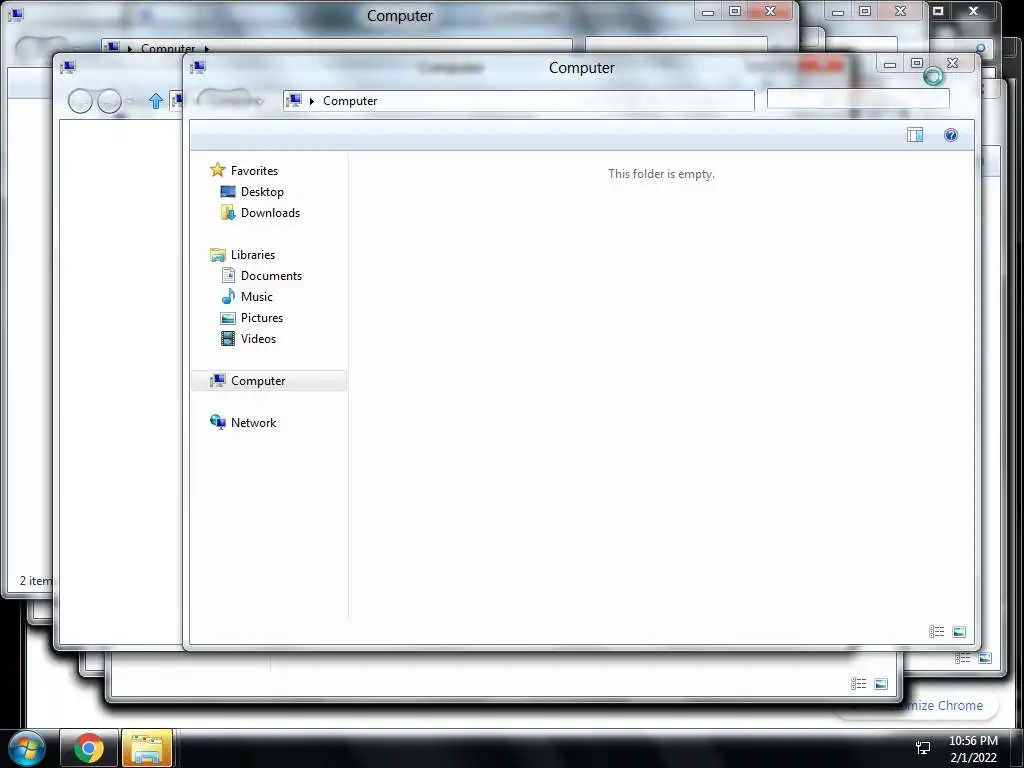
Task: Click the Videos filmstrip icon
Action: (228, 338)
